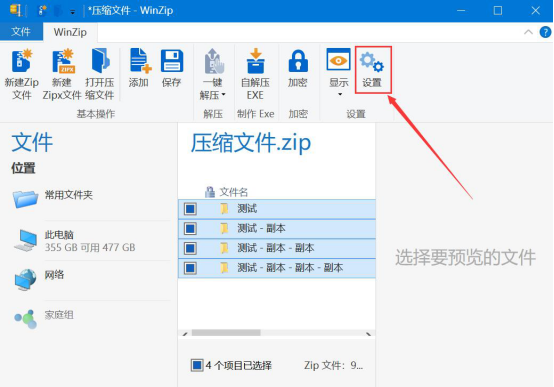Screen dimensions: 554x387
Task: Click the 文件名 column header
Action: tap(234, 192)
